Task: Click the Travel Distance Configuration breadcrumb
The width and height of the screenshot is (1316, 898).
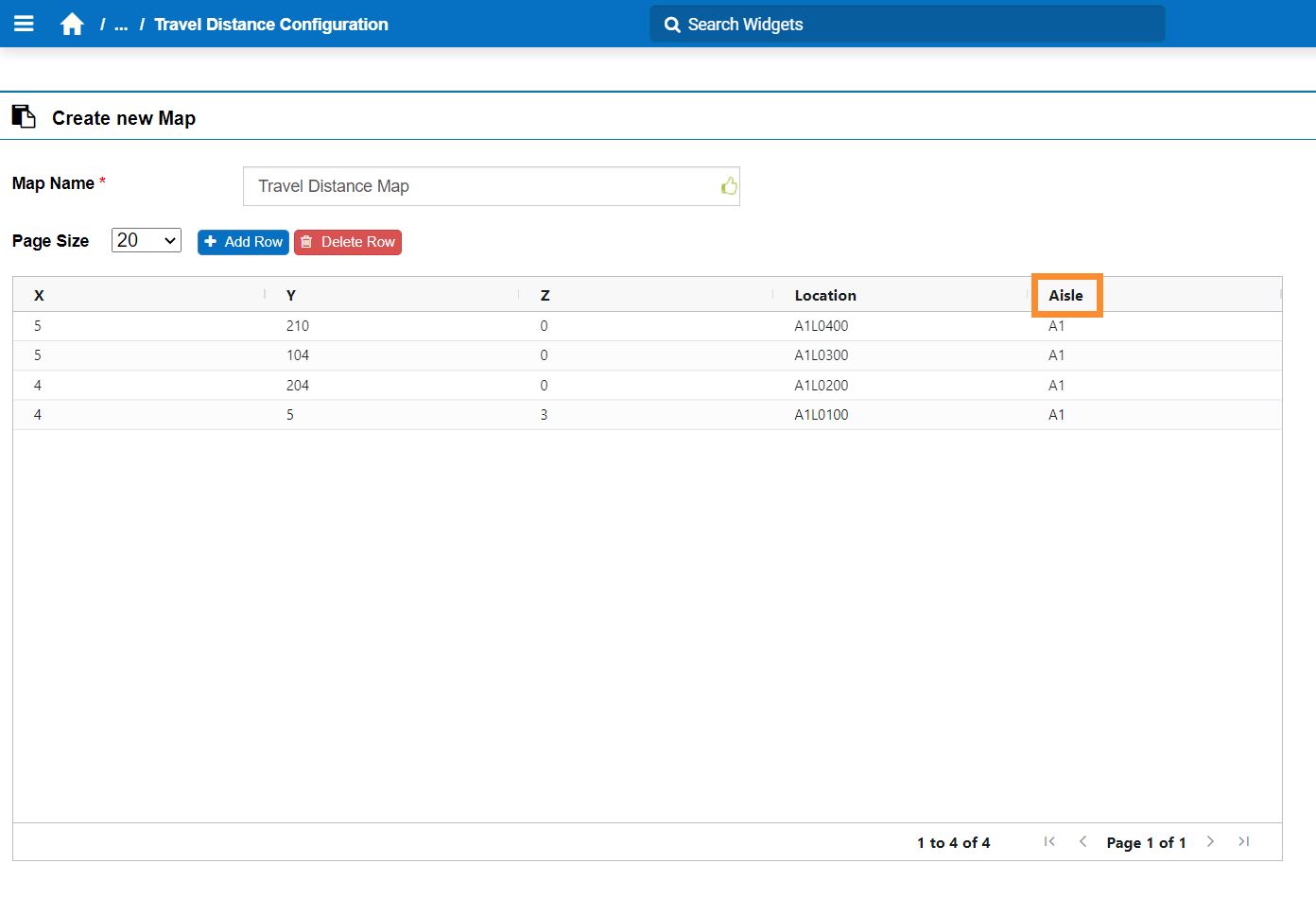Action: pyautogui.click(x=270, y=25)
